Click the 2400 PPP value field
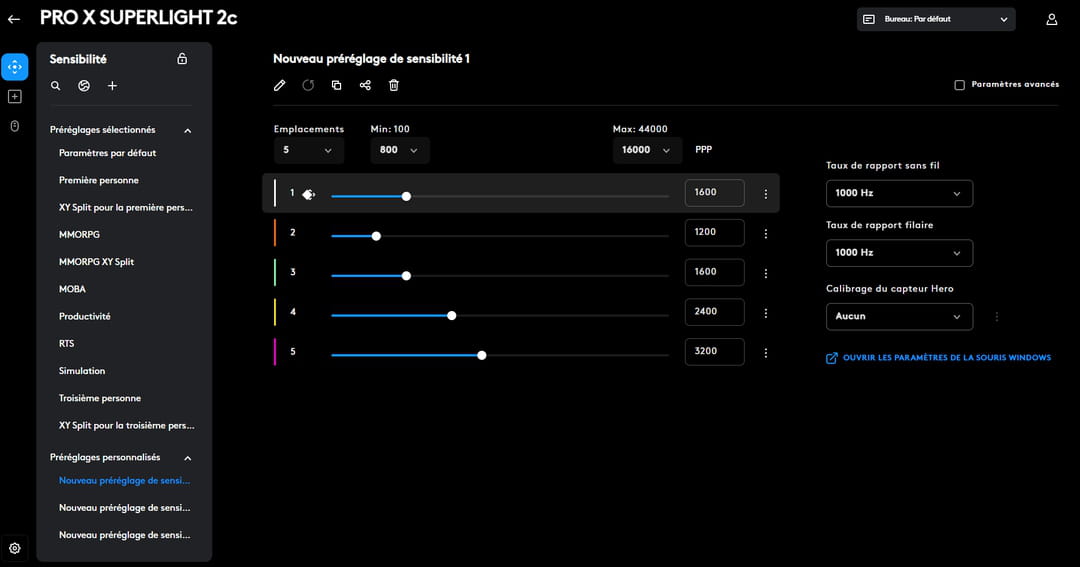The image size is (1080, 567). (x=714, y=312)
